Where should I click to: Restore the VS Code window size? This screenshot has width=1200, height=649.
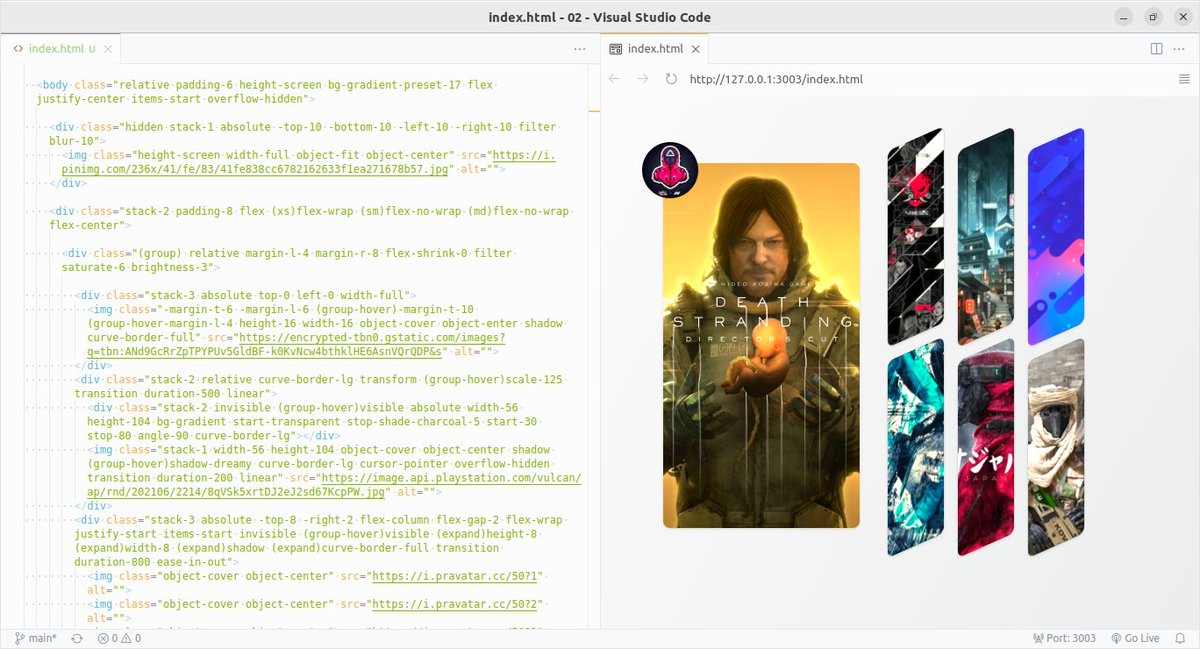[1153, 17]
